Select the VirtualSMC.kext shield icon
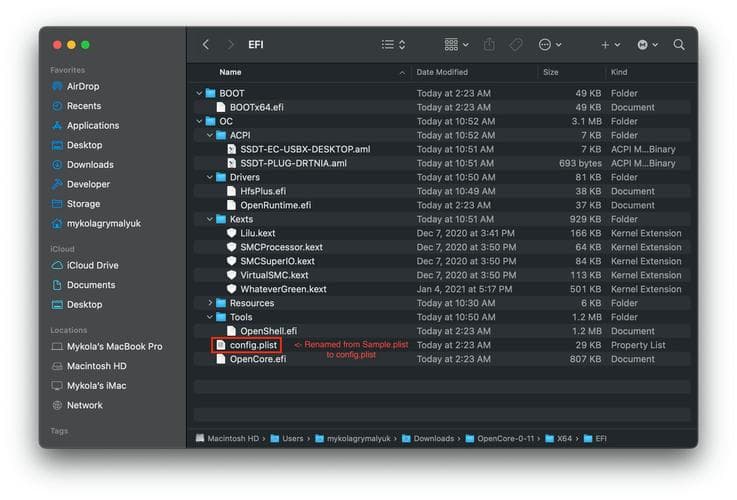The image size is (737, 500). point(231,275)
